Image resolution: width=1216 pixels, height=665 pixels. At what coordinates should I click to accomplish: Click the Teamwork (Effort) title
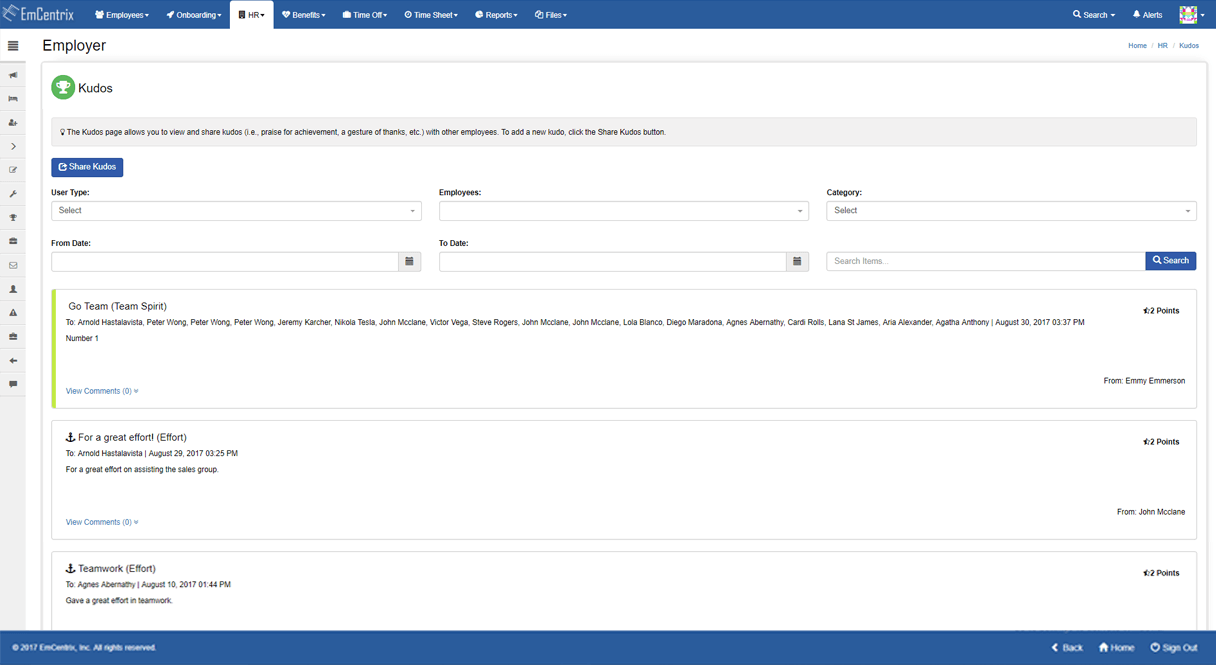tap(117, 568)
